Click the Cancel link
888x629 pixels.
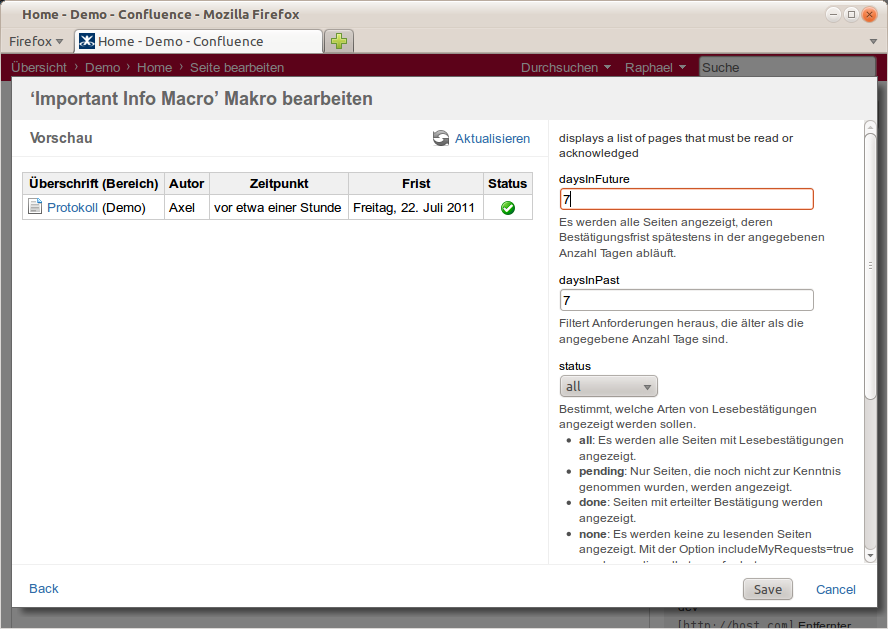click(x=835, y=589)
